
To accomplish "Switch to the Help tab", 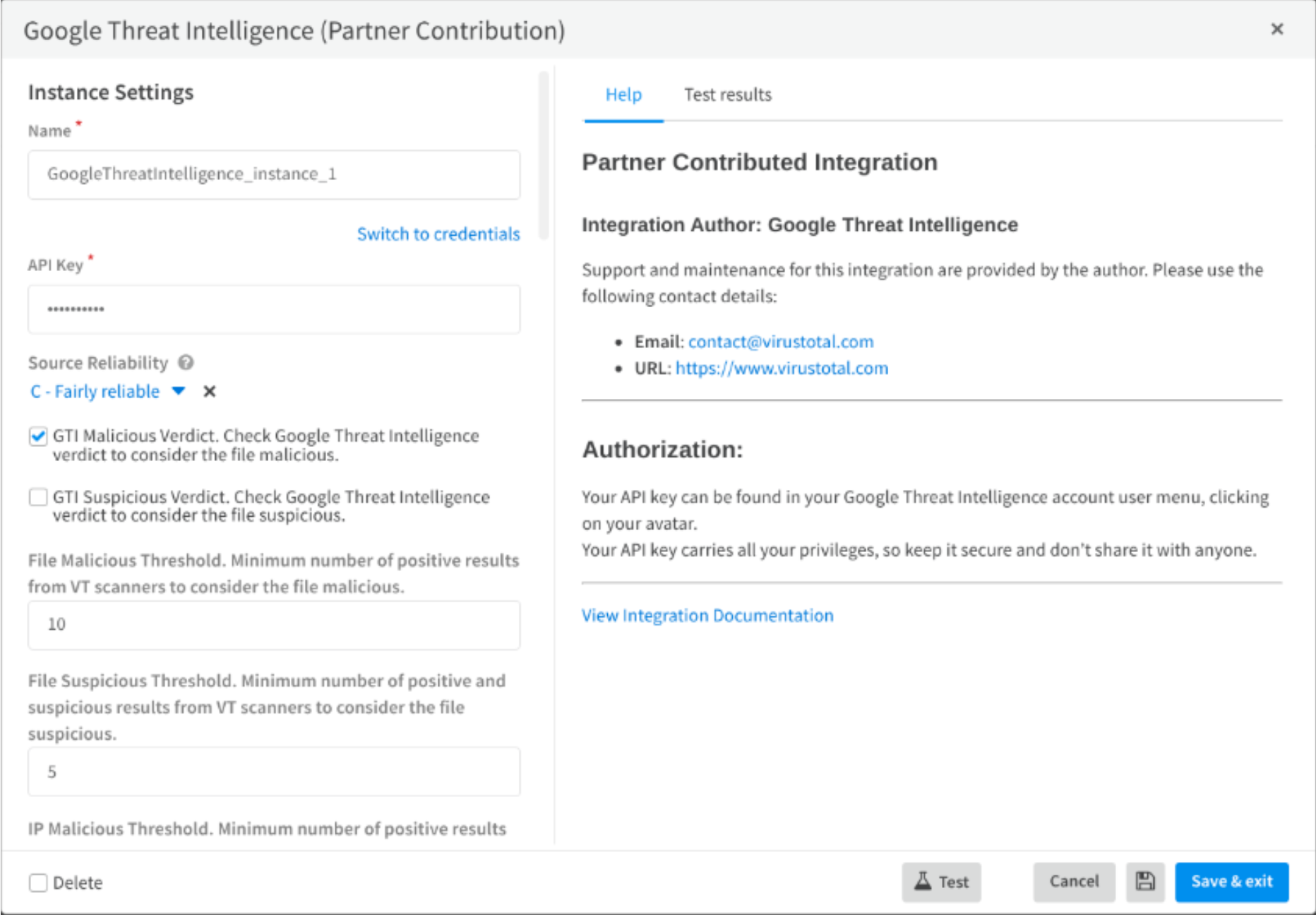I will (x=623, y=95).
